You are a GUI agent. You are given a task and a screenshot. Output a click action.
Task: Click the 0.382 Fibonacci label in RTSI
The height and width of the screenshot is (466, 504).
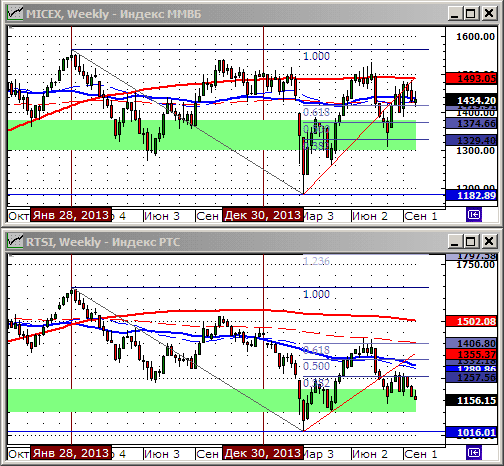pyautogui.click(x=316, y=383)
